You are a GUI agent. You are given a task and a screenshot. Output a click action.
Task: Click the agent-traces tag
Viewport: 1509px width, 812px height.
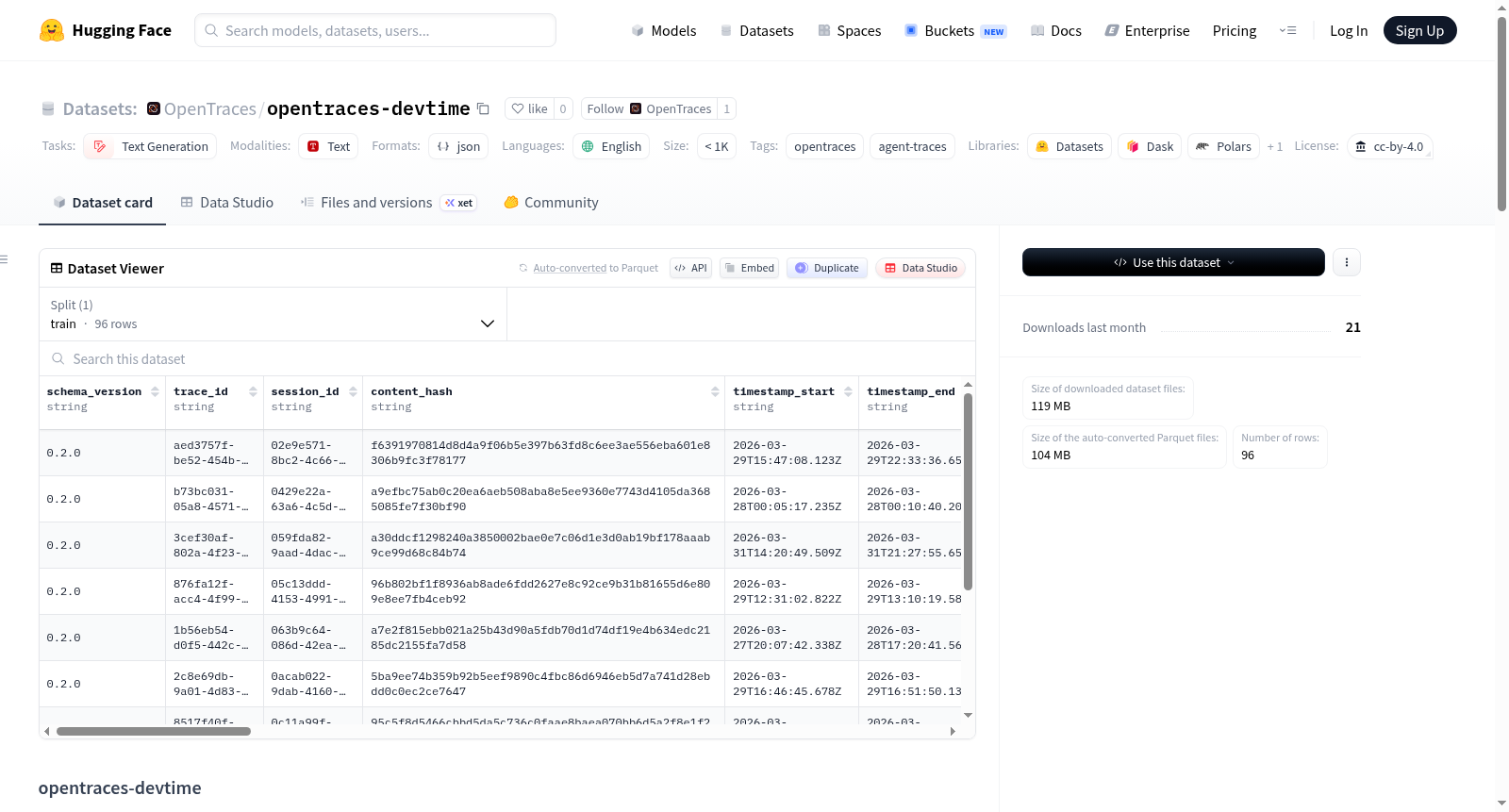tap(912, 146)
